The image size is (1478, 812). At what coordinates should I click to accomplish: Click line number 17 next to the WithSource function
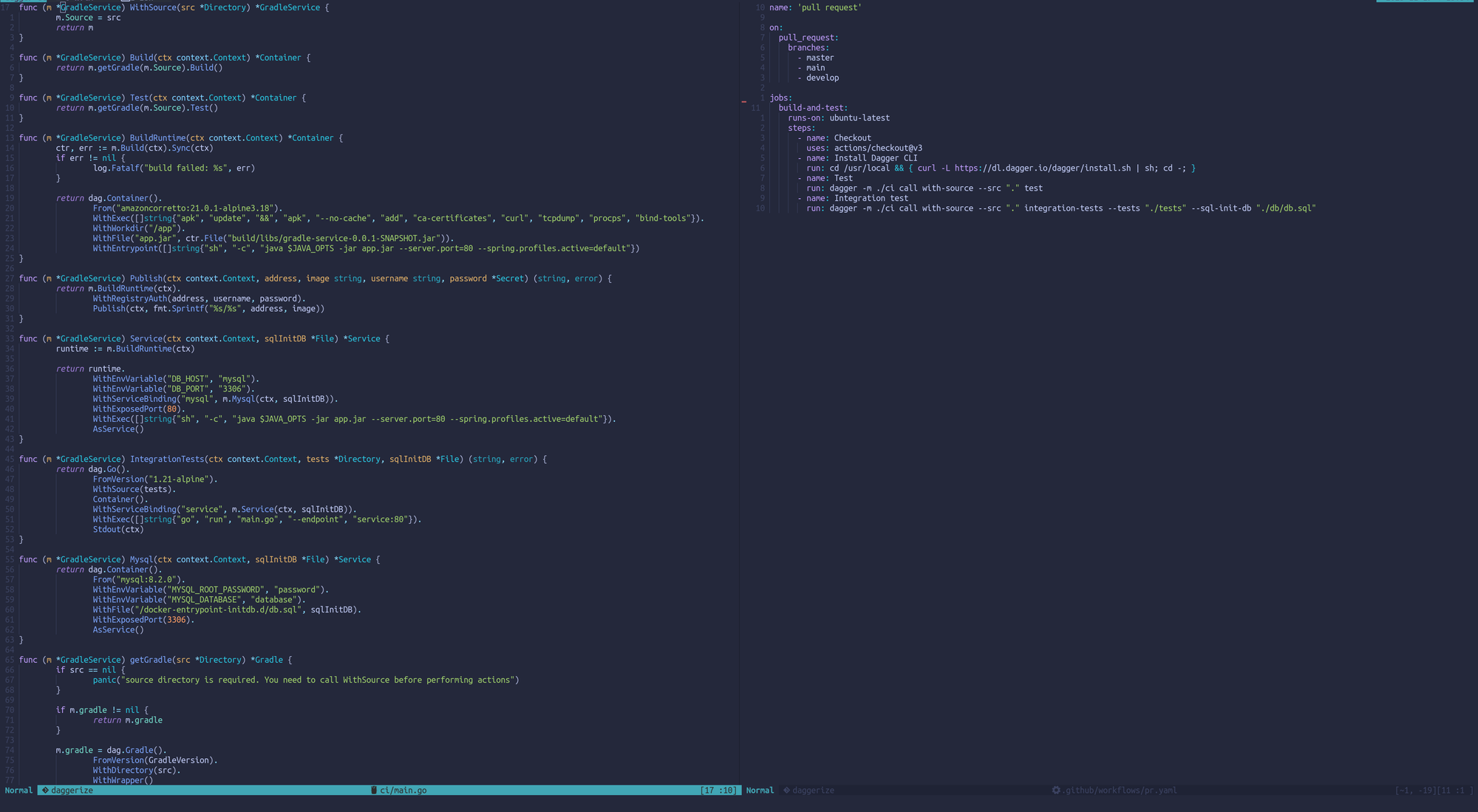pos(8,7)
